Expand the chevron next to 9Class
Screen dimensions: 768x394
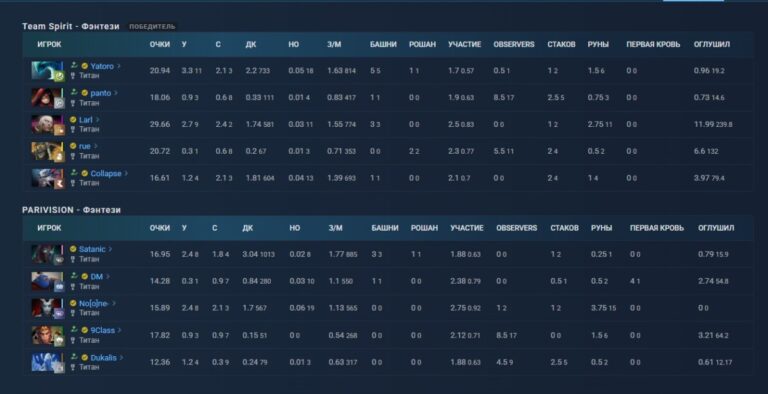[x=120, y=331]
